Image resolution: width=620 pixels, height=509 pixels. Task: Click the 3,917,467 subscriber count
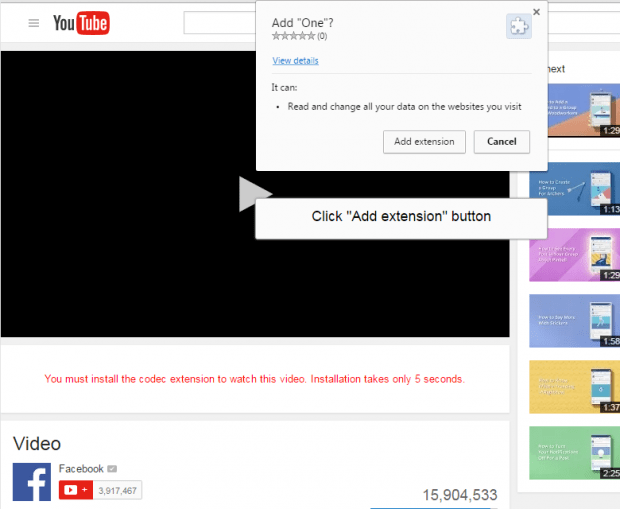[x=117, y=490]
